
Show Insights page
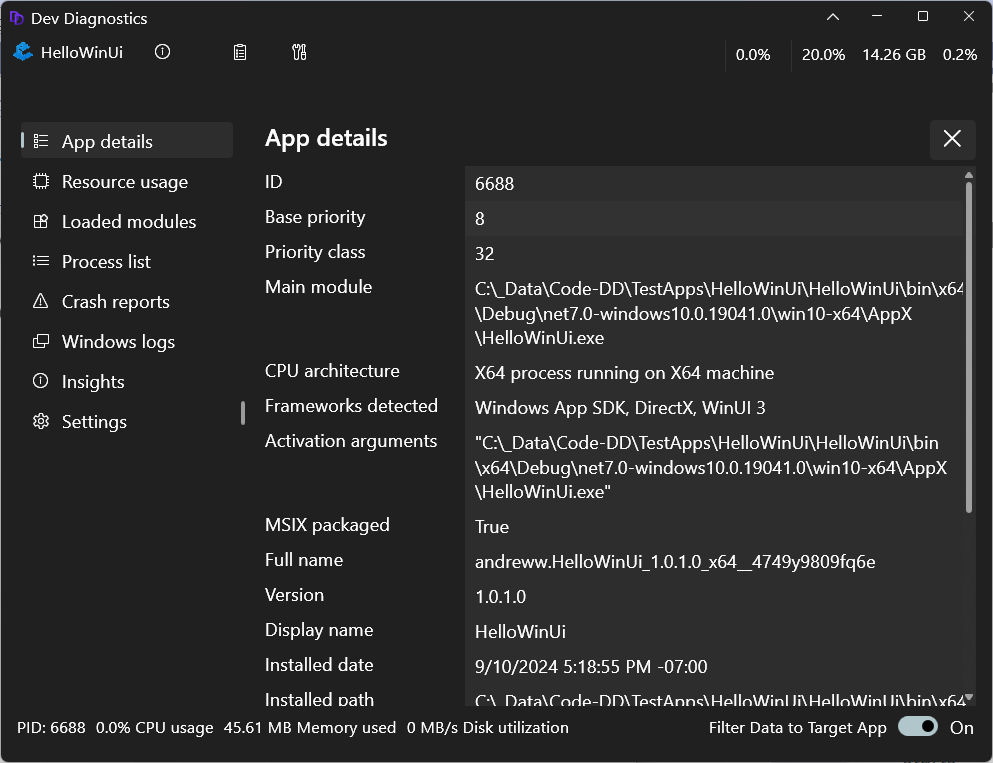(x=127, y=381)
